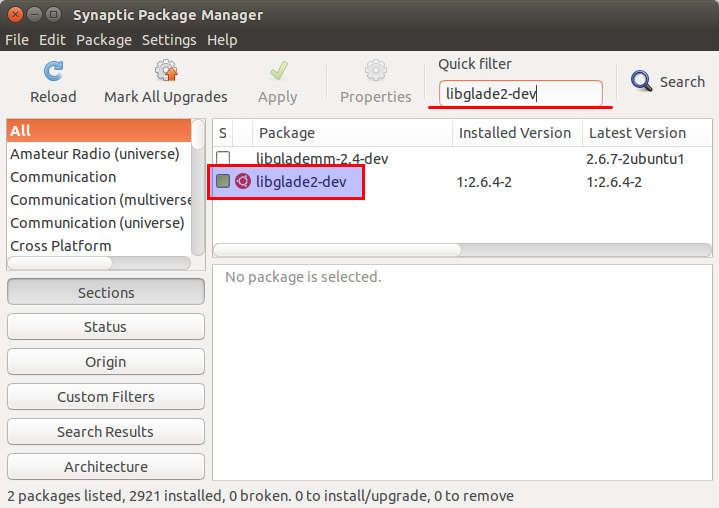Open Properties via the gear icon
The image size is (719, 508).
pos(376,71)
